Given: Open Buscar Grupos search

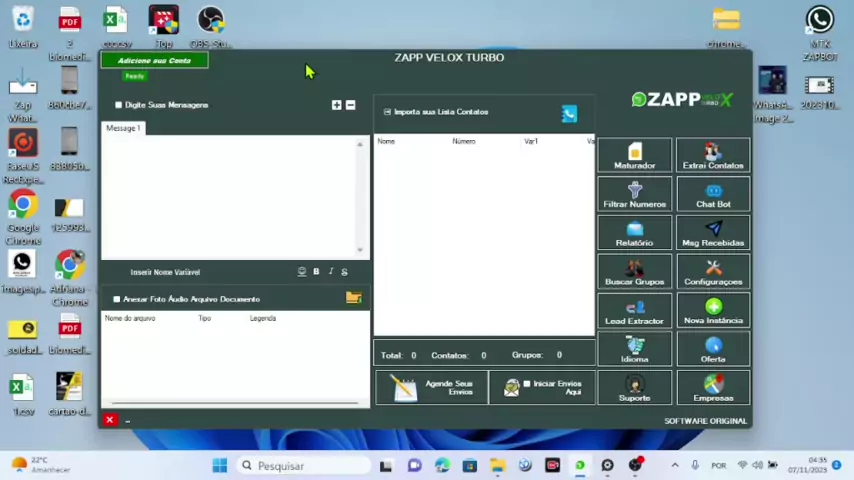Looking at the screenshot, I should point(634,273).
